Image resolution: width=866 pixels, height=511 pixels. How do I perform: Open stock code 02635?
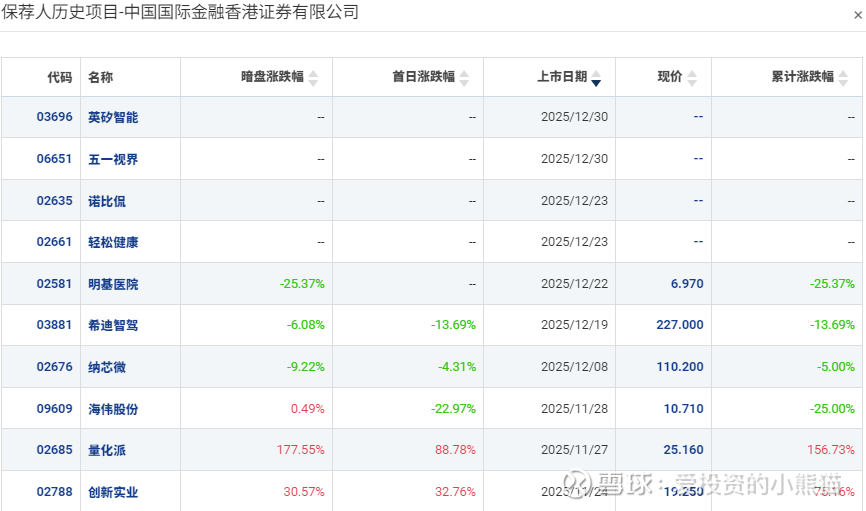[x=55, y=201]
